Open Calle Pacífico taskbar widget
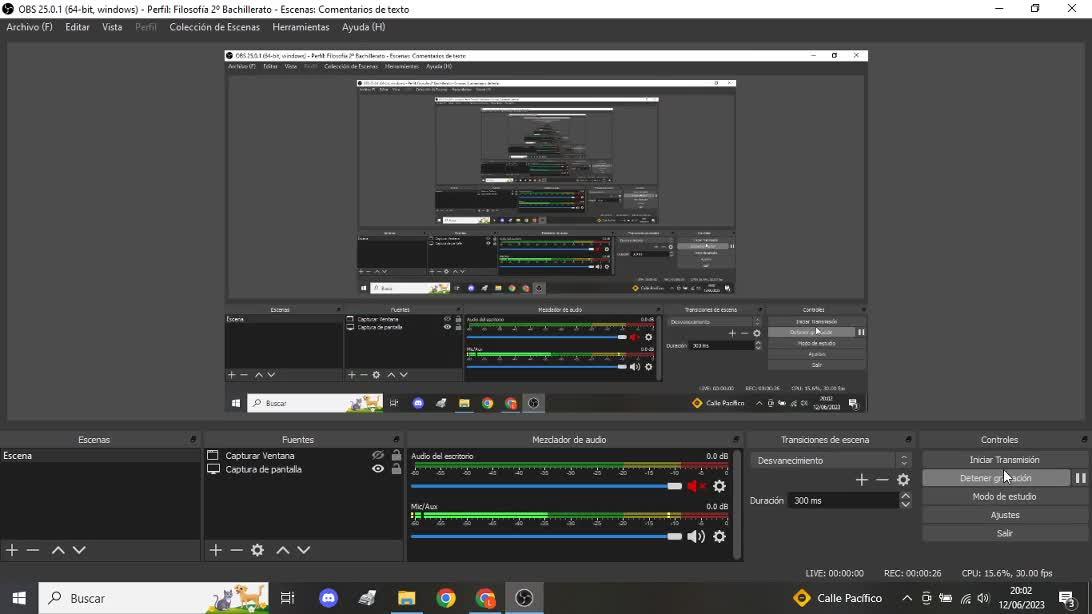Image resolution: width=1092 pixels, height=614 pixels. point(838,598)
